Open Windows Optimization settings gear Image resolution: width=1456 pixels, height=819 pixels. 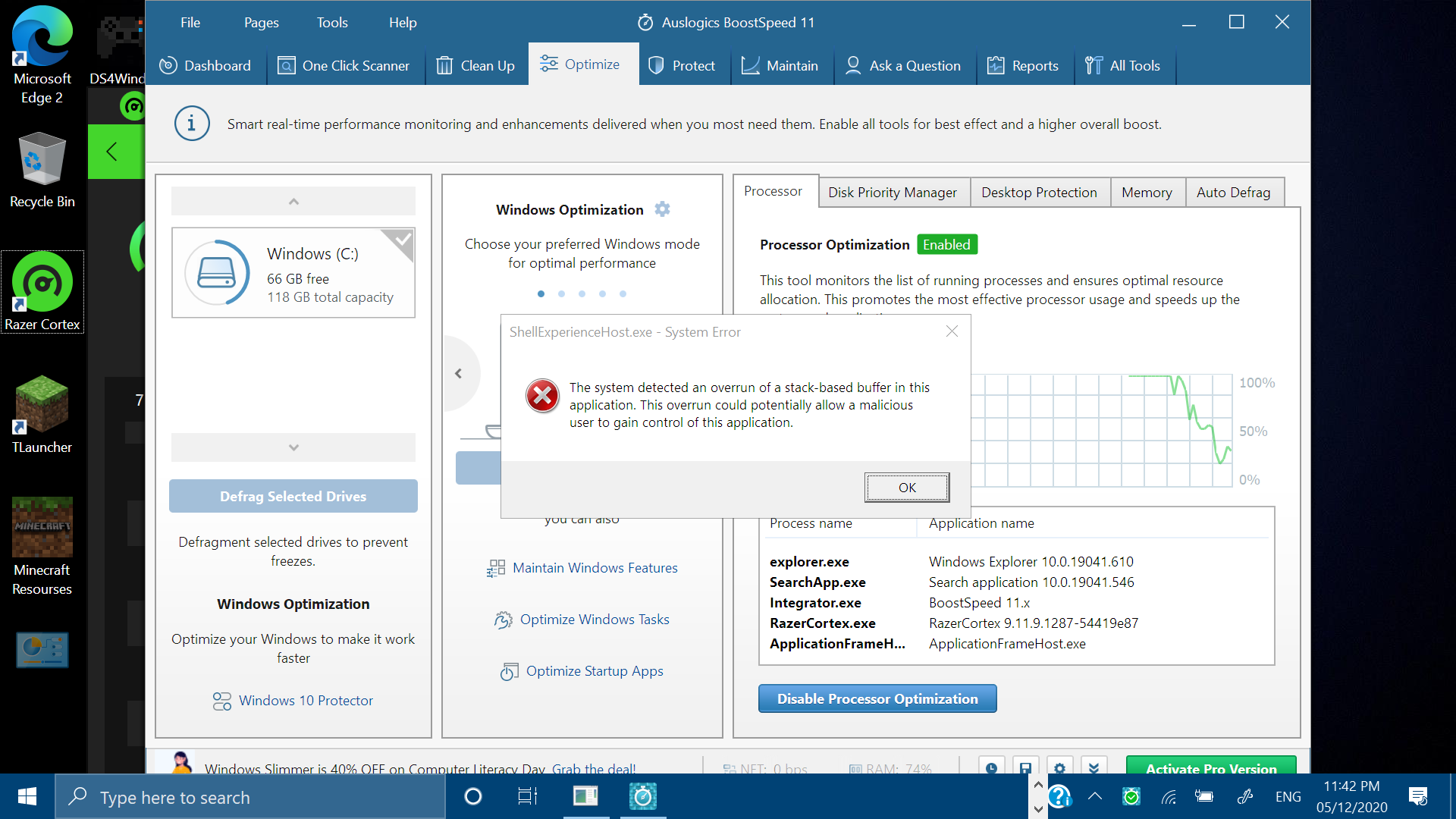662,209
